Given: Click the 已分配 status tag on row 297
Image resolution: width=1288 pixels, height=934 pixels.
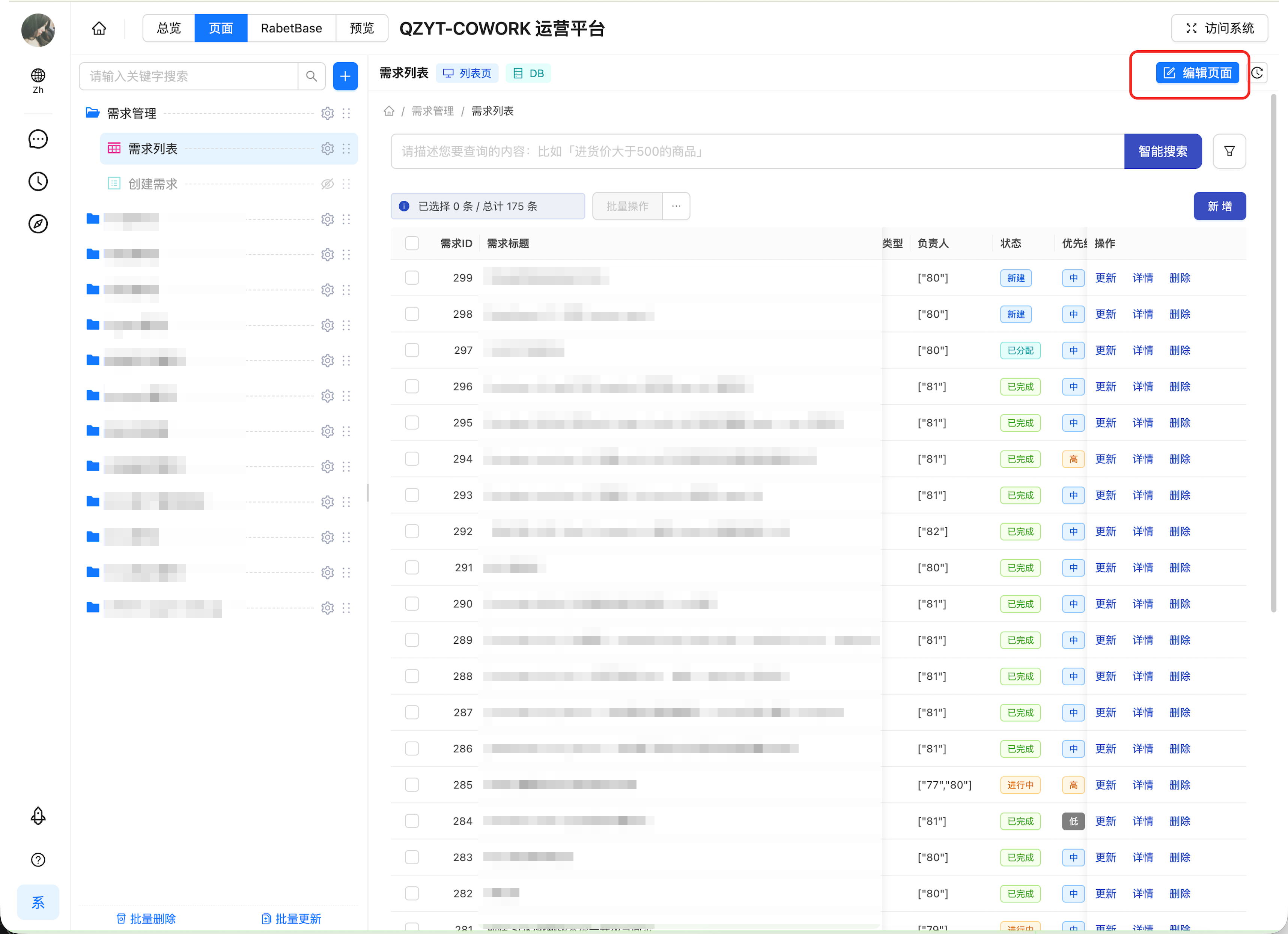Looking at the screenshot, I should (x=1020, y=350).
